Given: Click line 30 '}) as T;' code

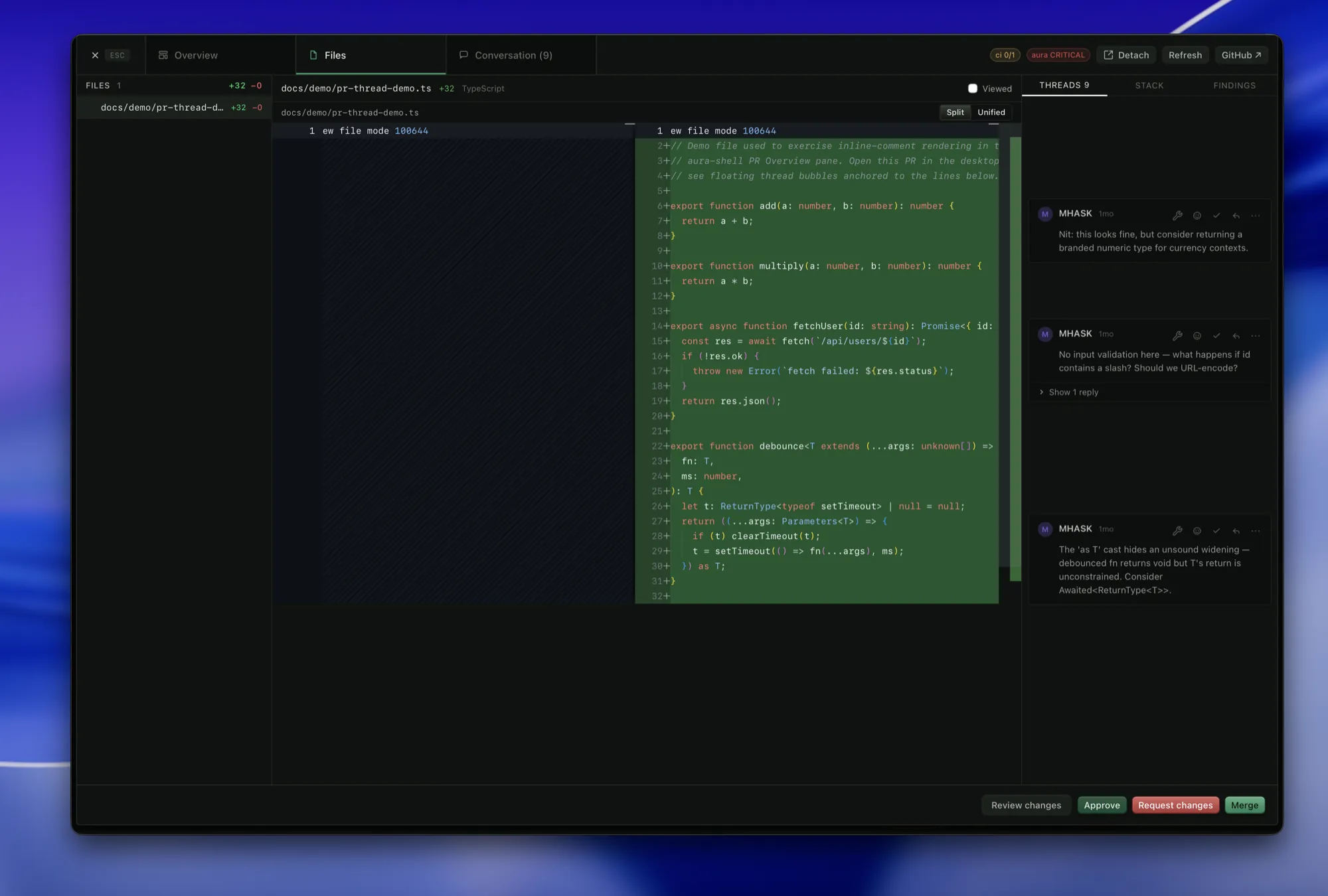Looking at the screenshot, I should tap(703, 566).
